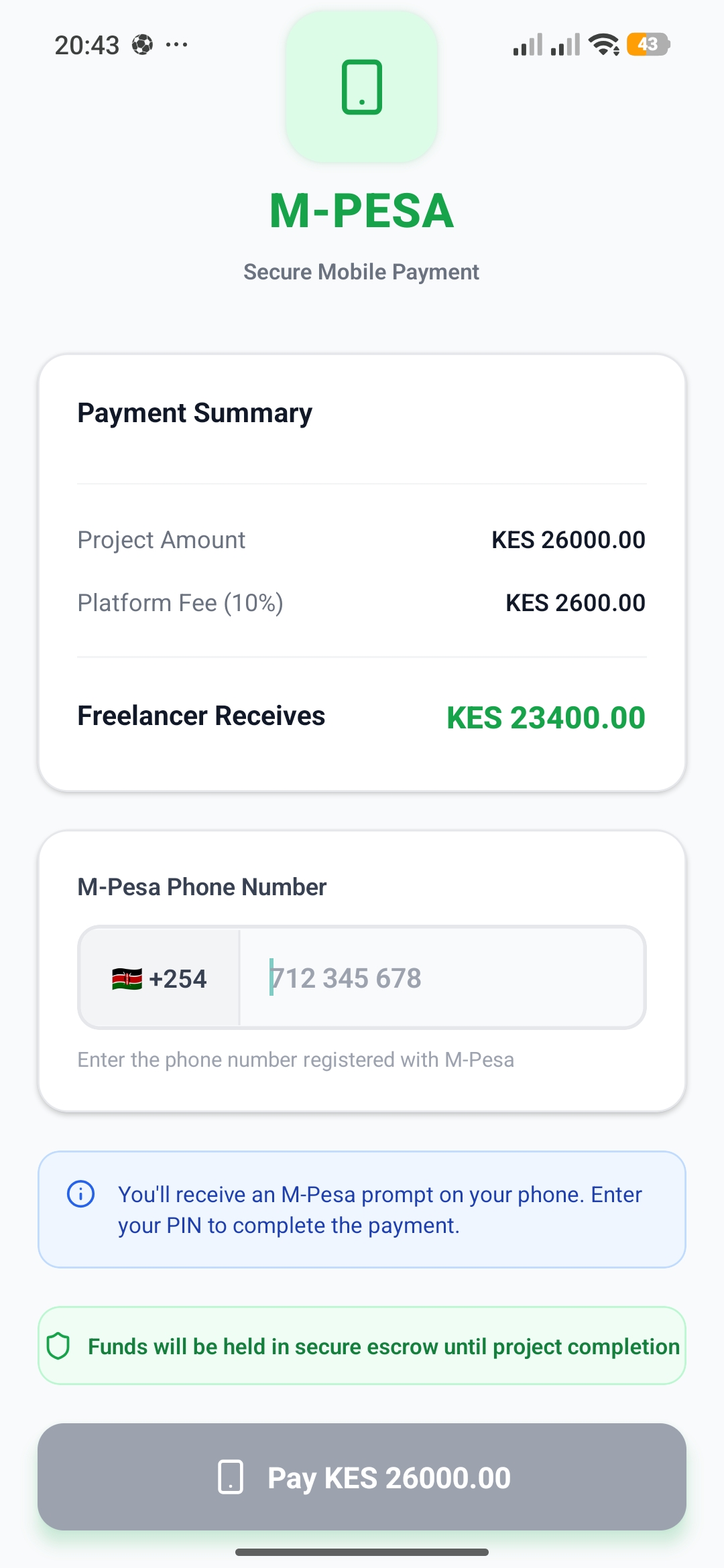The width and height of the screenshot is (724, 1568).
Task: Click the M-Pesa smartphone logo icon
Action: click(x=361, y=87)
